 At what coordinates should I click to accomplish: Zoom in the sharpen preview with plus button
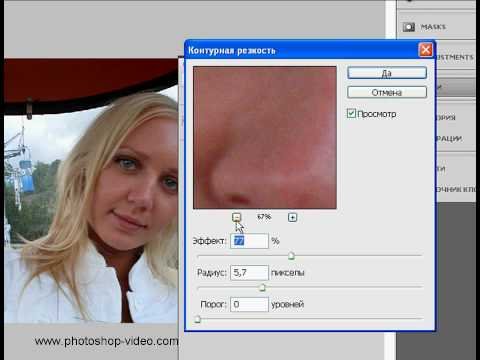coord(292,218)
